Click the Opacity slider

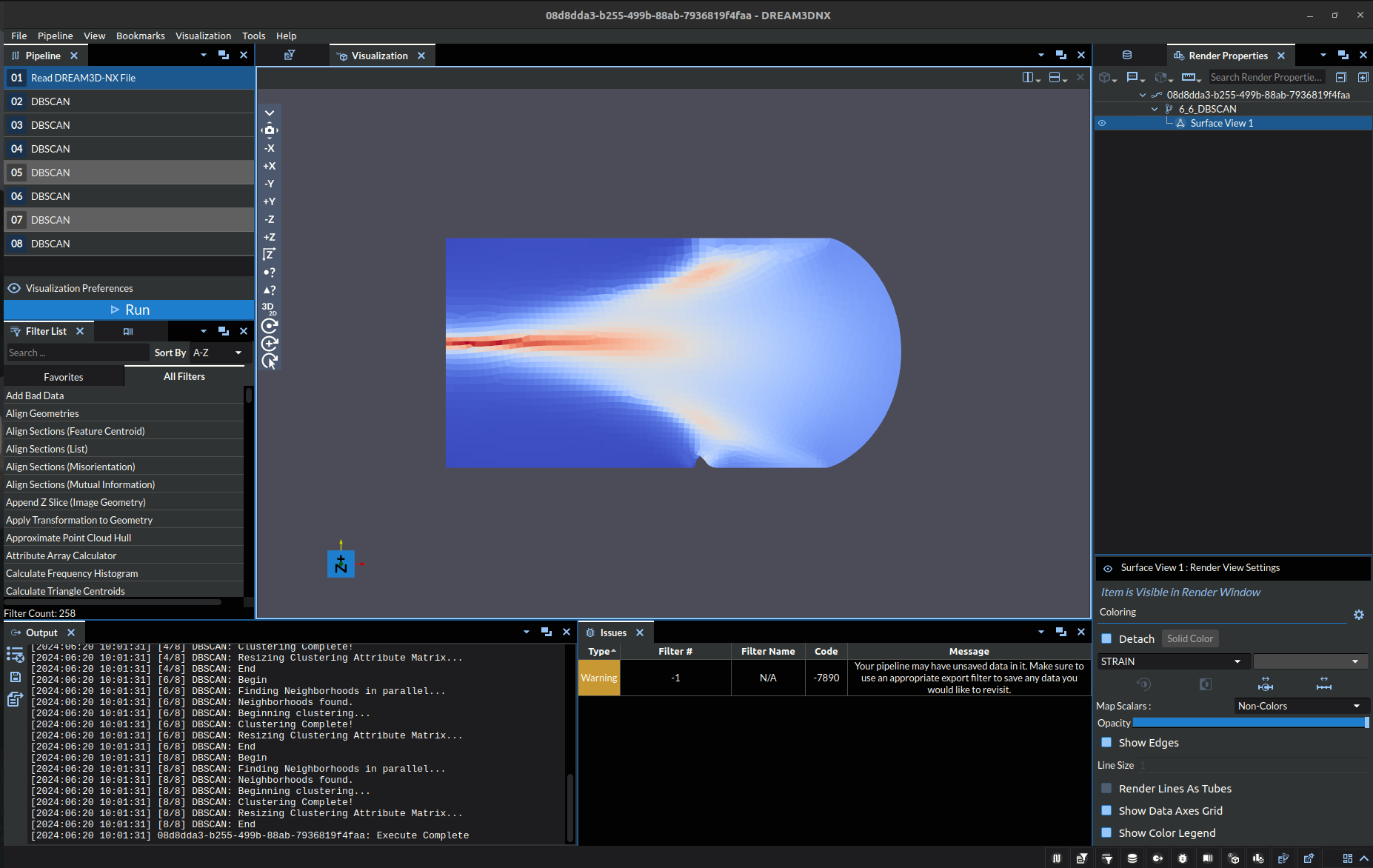pos(1251,723)
